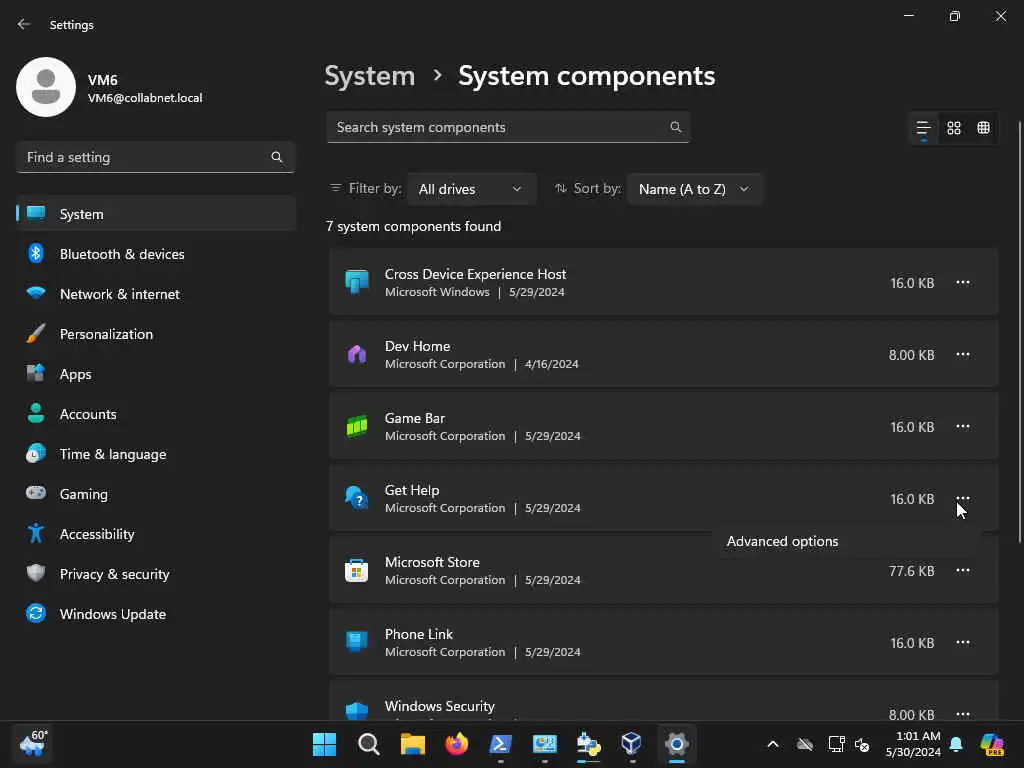Select Advanced options menu entry
Viewport: 1024px width, 768px height.
pyautogui.click(x=847, y=541)
